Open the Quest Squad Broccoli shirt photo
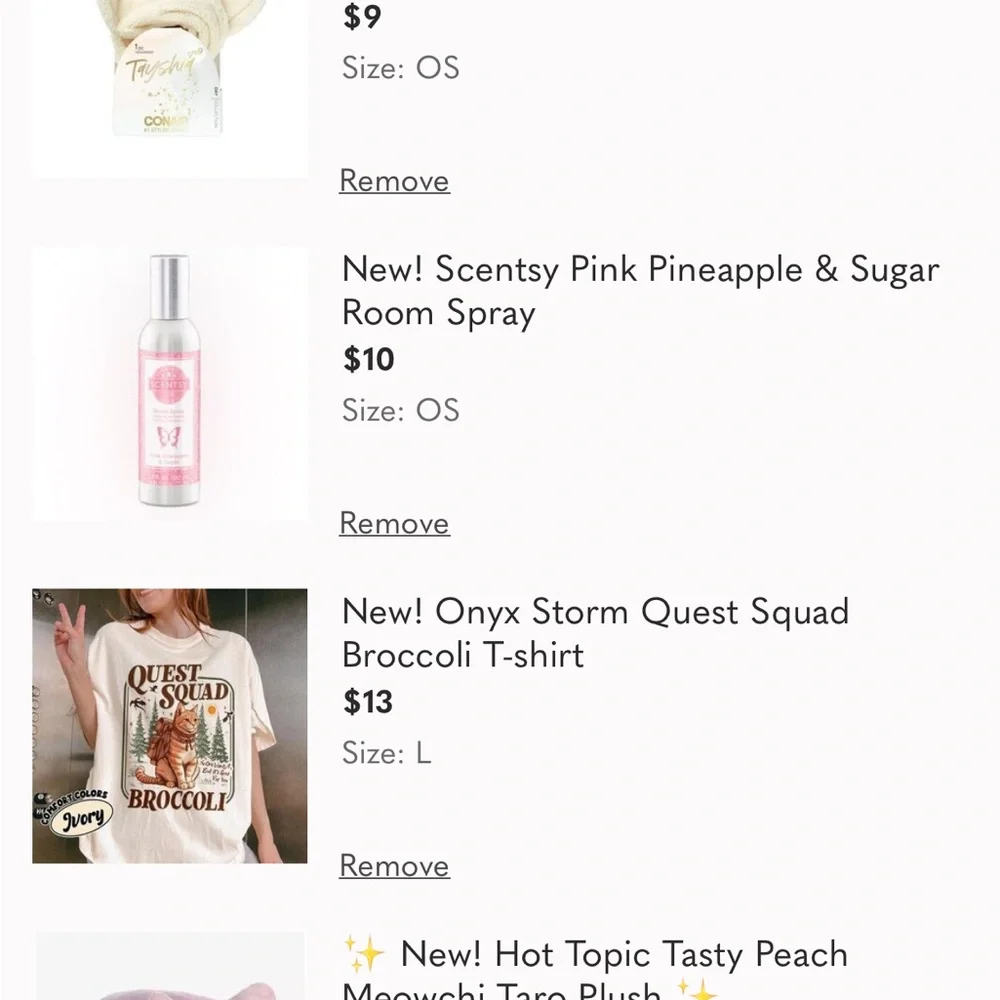This screenshot has height=1000, width=1000. 169,726
